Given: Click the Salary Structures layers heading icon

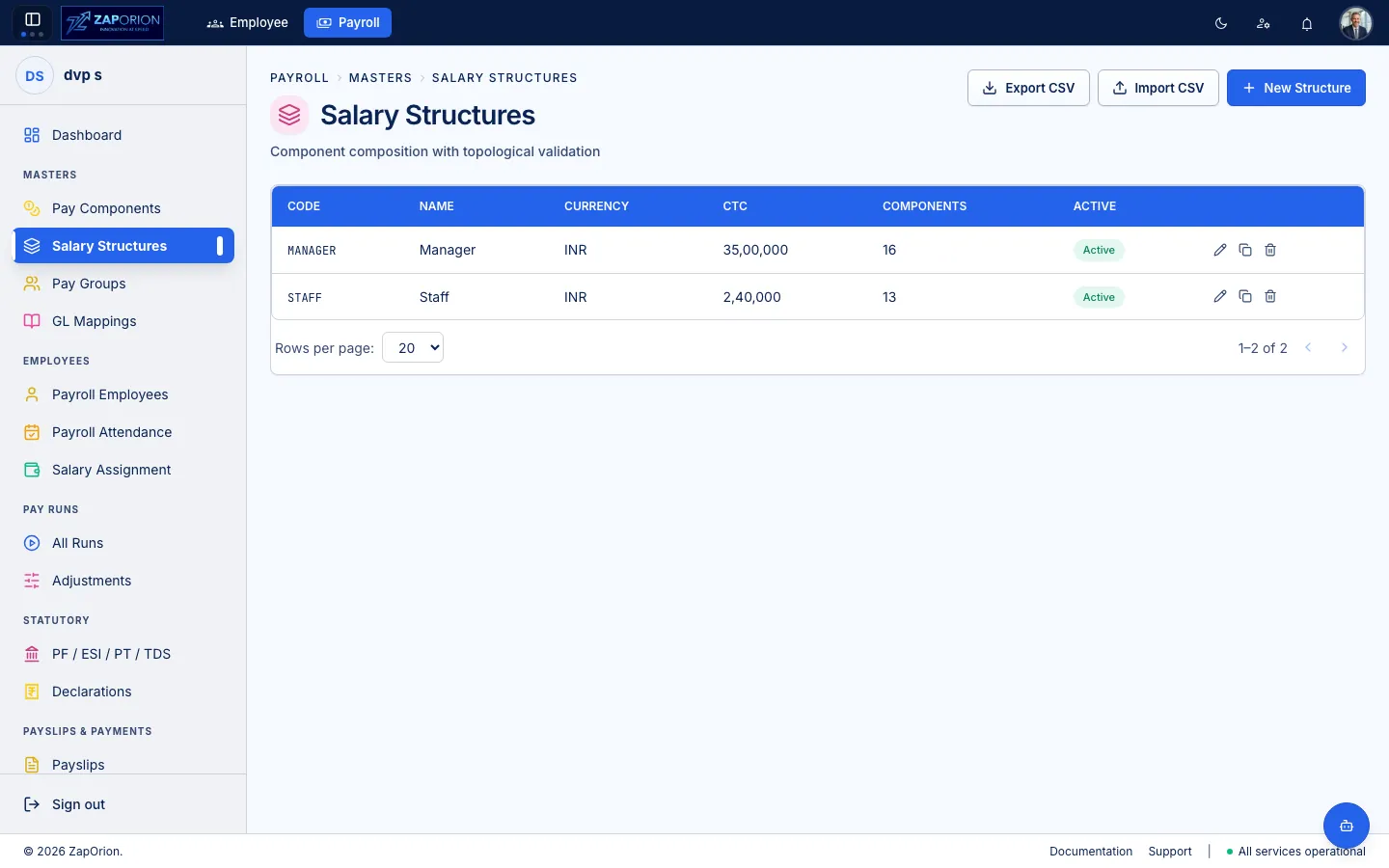Looking at the screenshot, I should (289, 116).
